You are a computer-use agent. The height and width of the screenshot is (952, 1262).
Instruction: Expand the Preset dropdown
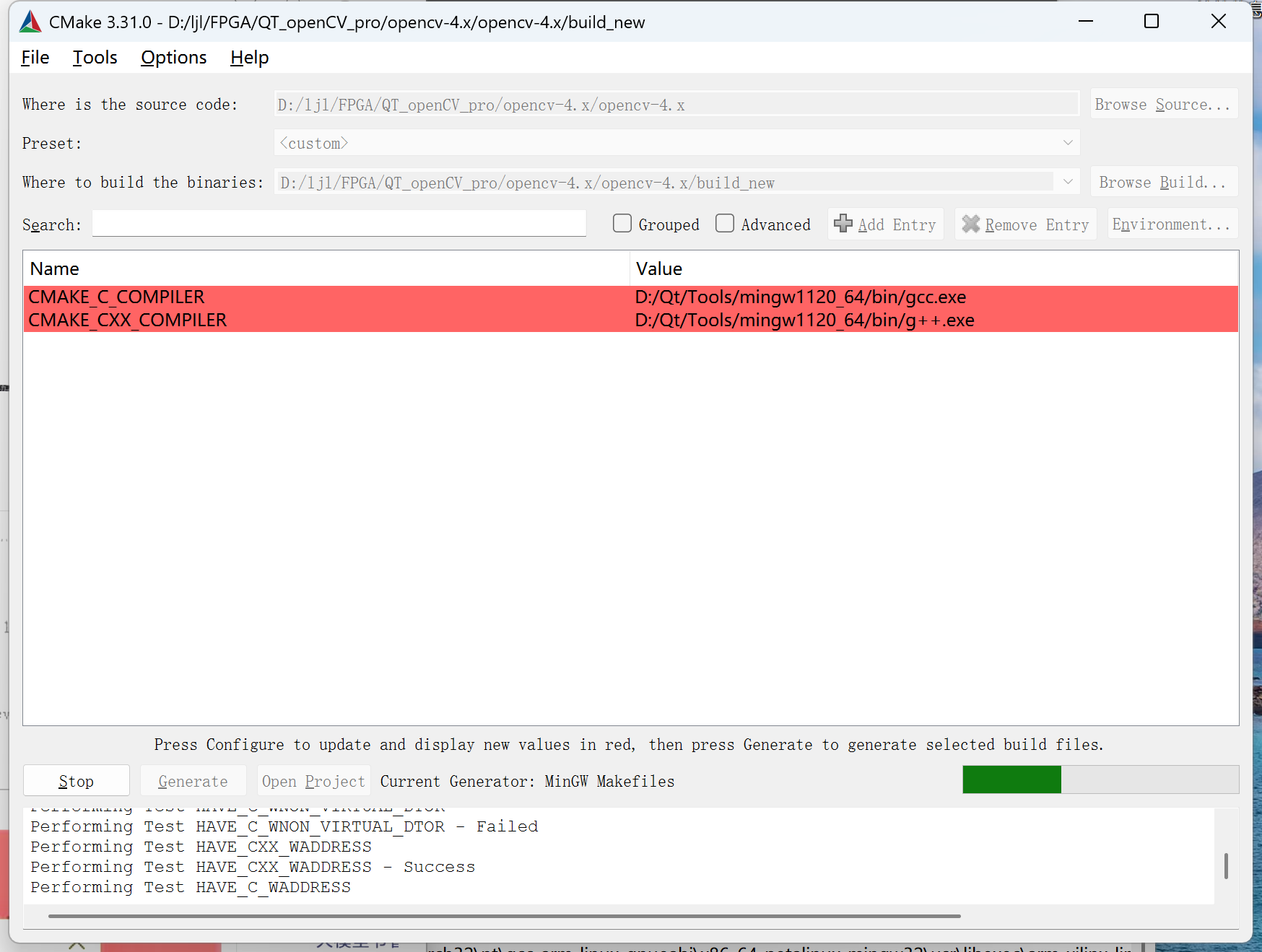[x=1068, y=143]
